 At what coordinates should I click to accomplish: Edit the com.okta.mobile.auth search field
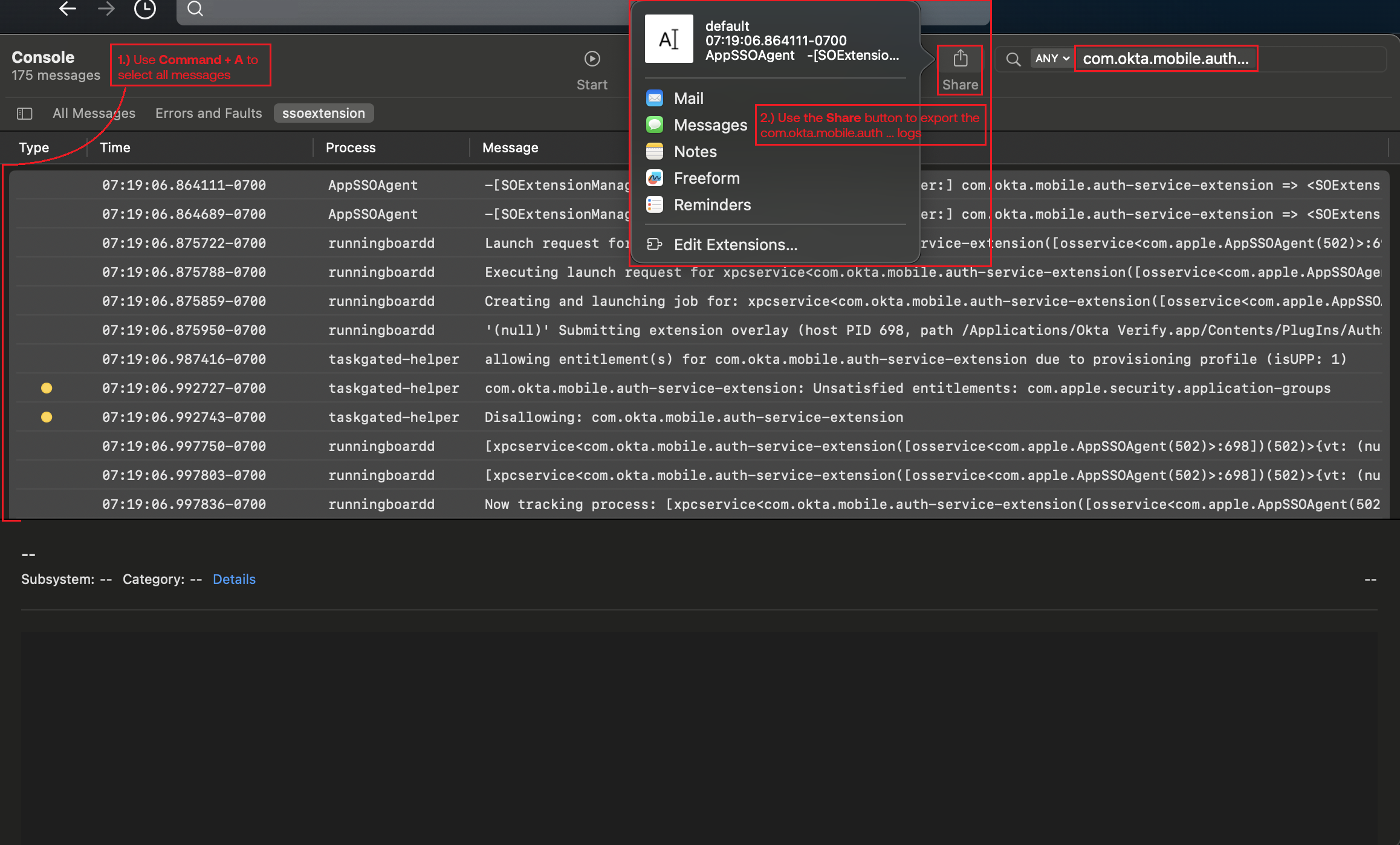[x=1166, y=58]
